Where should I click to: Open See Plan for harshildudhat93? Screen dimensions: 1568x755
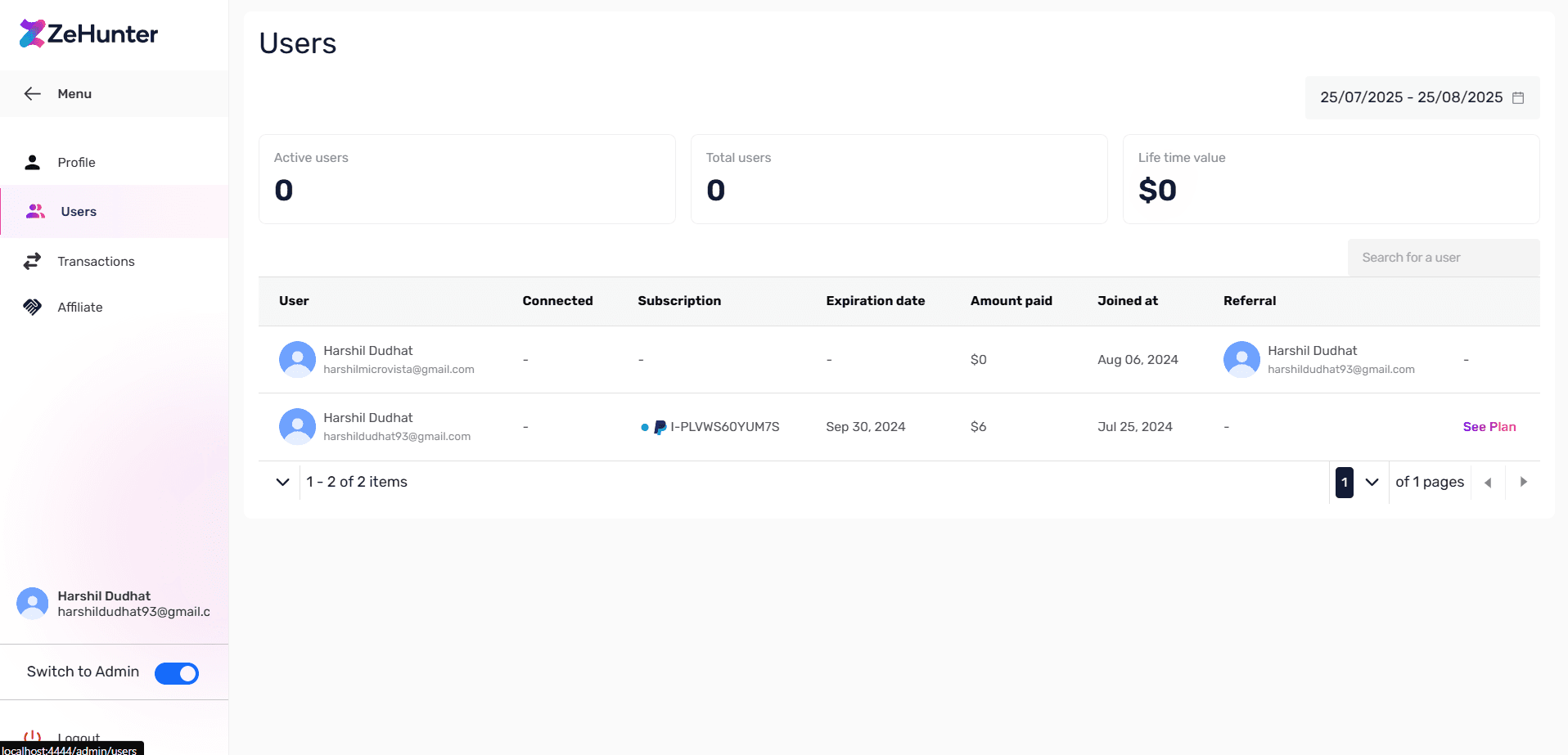tap(1489, 426)
